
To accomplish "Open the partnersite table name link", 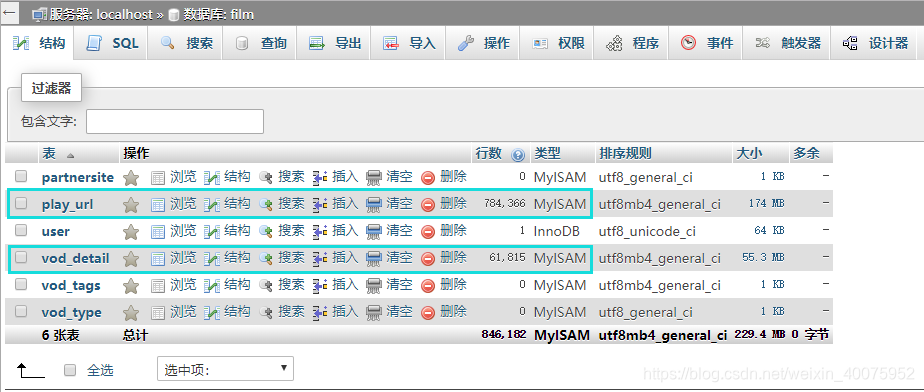I will tap(78, 177).
